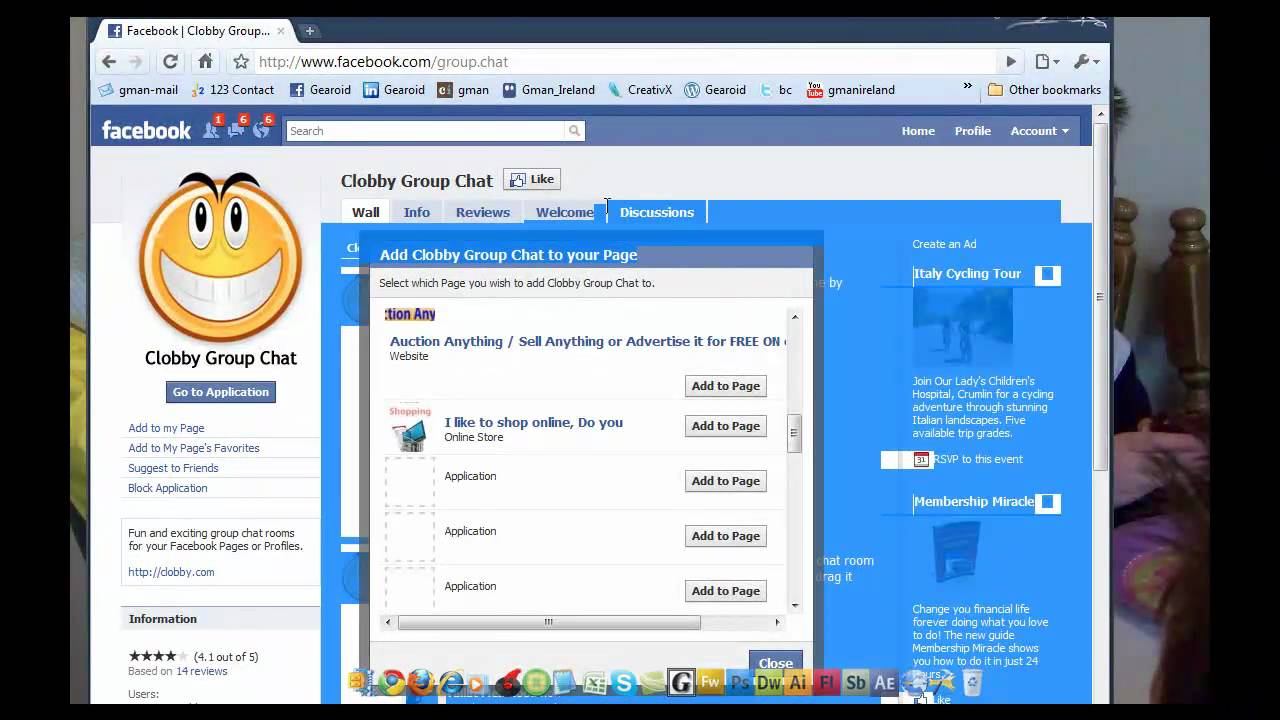Bookmark this page with the star icon

click(241, 62)
